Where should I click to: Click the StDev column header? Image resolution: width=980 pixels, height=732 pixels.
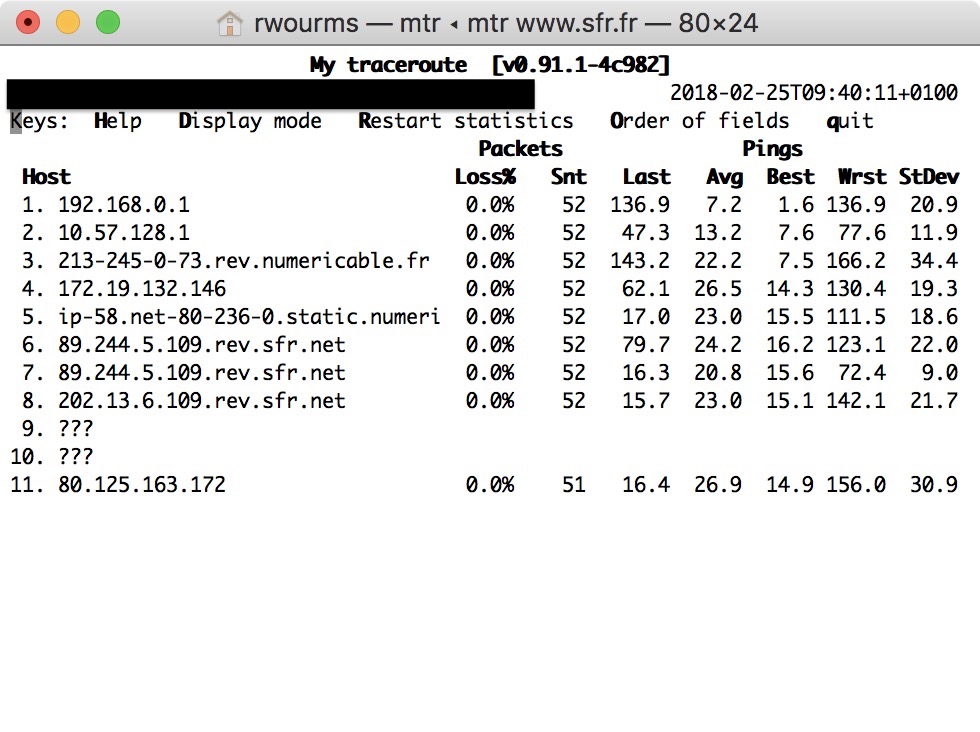click(x=928, y=177)
